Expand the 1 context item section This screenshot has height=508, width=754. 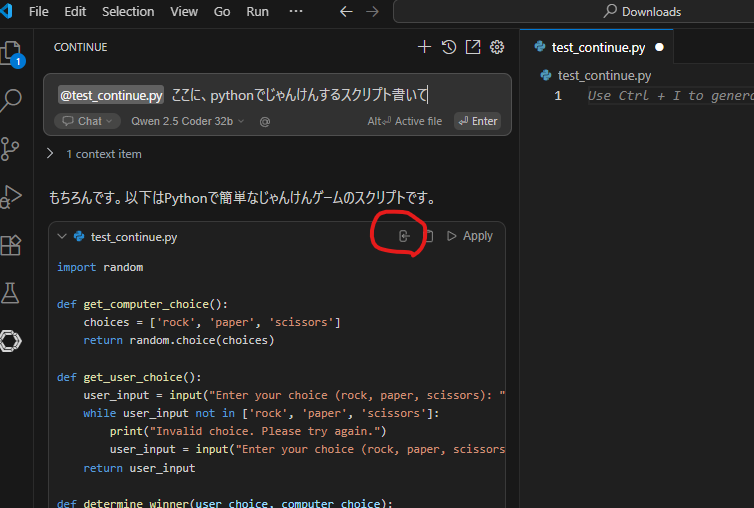(95, 154)
